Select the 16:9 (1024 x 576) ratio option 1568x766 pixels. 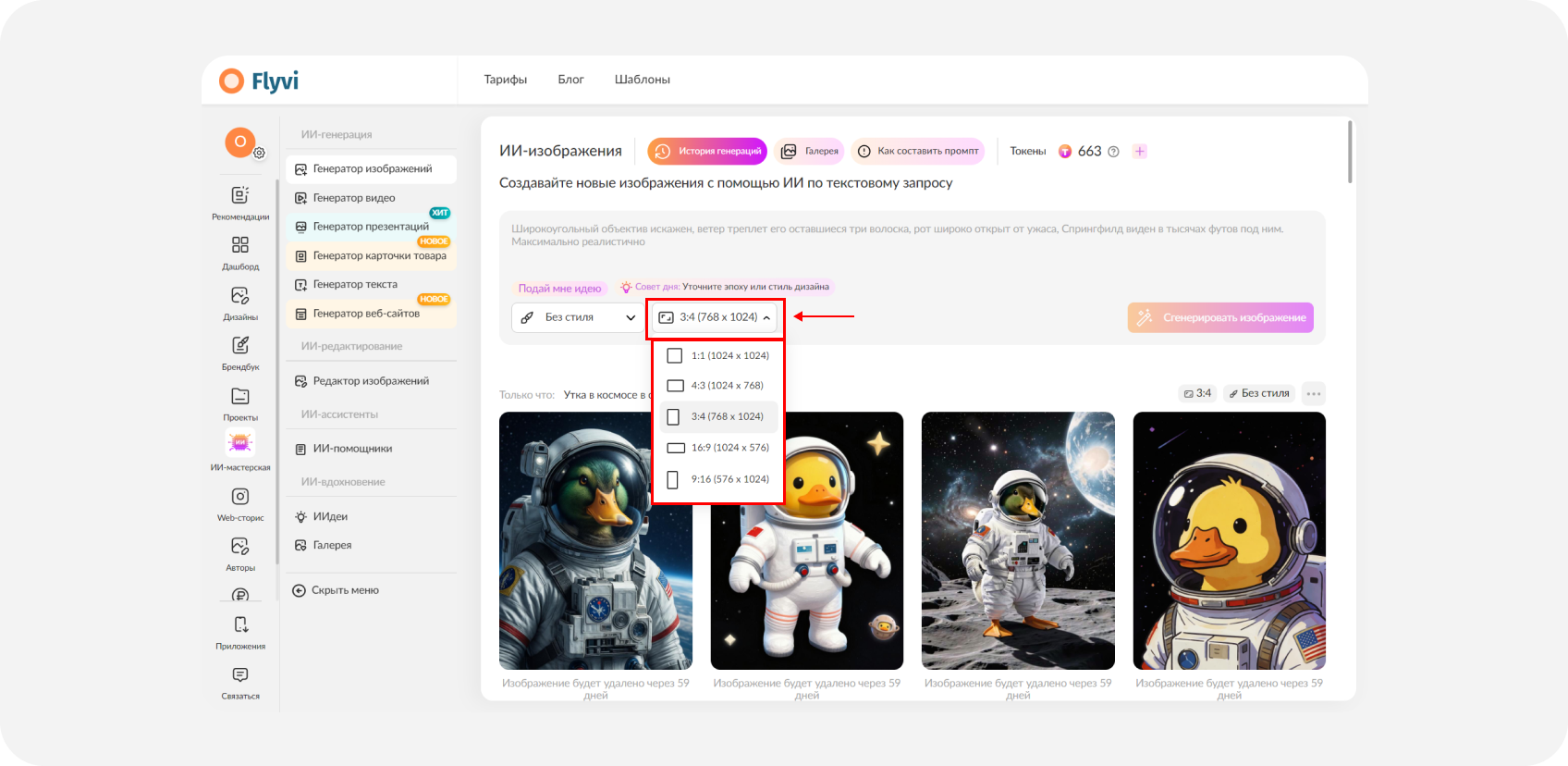coord(718,448)
